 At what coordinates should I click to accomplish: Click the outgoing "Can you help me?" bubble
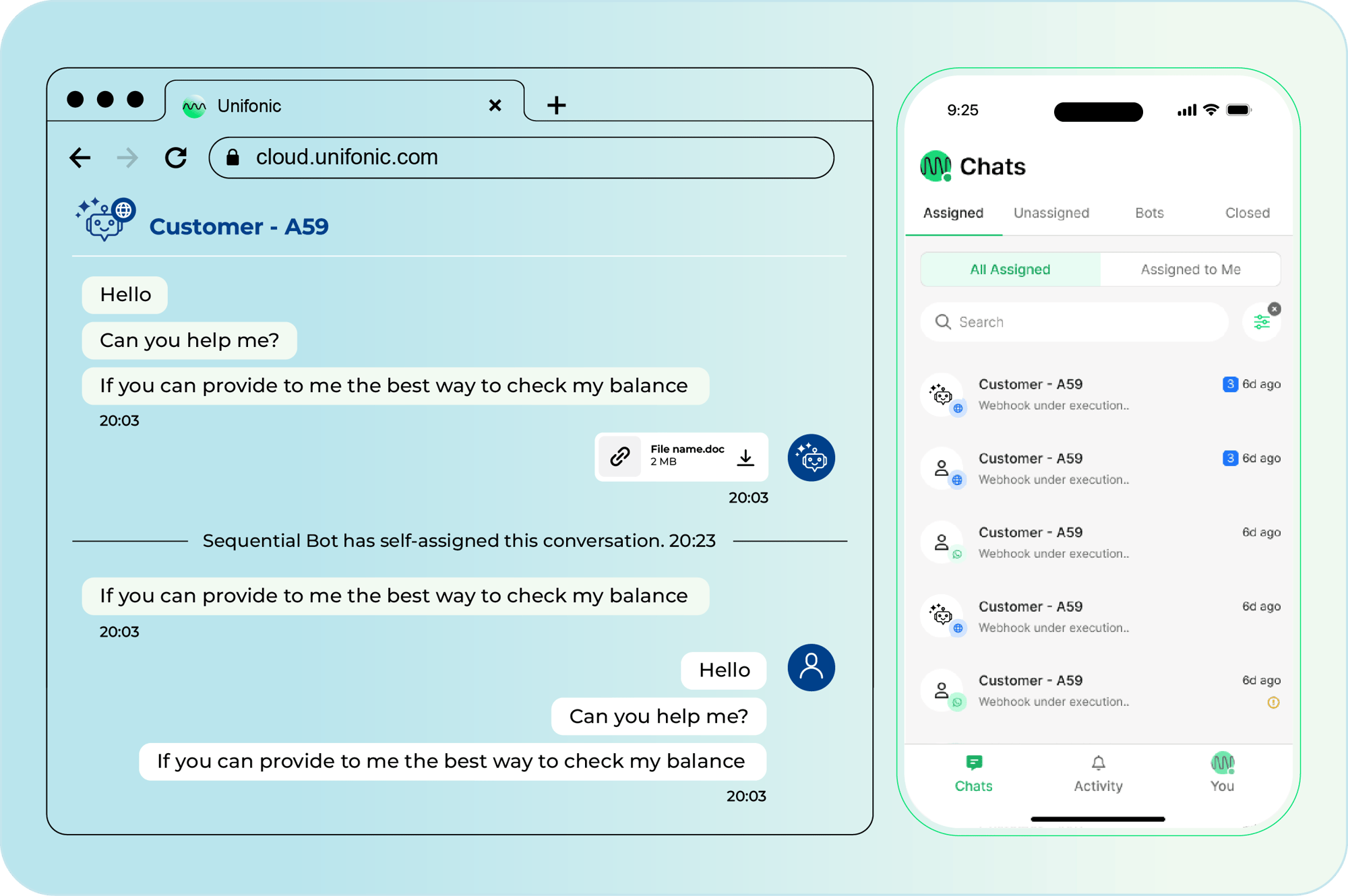coord(658,716)
